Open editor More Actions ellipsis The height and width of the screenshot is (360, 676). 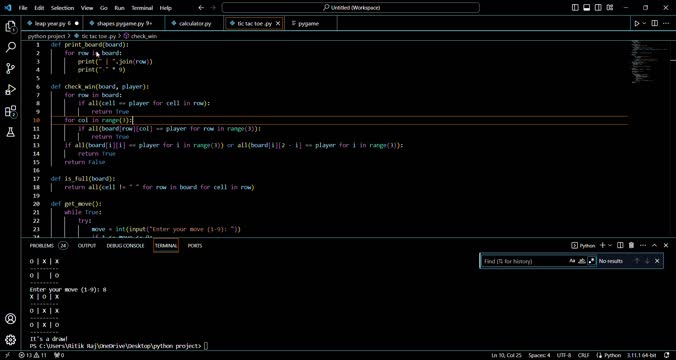click(x=666, y=23)
